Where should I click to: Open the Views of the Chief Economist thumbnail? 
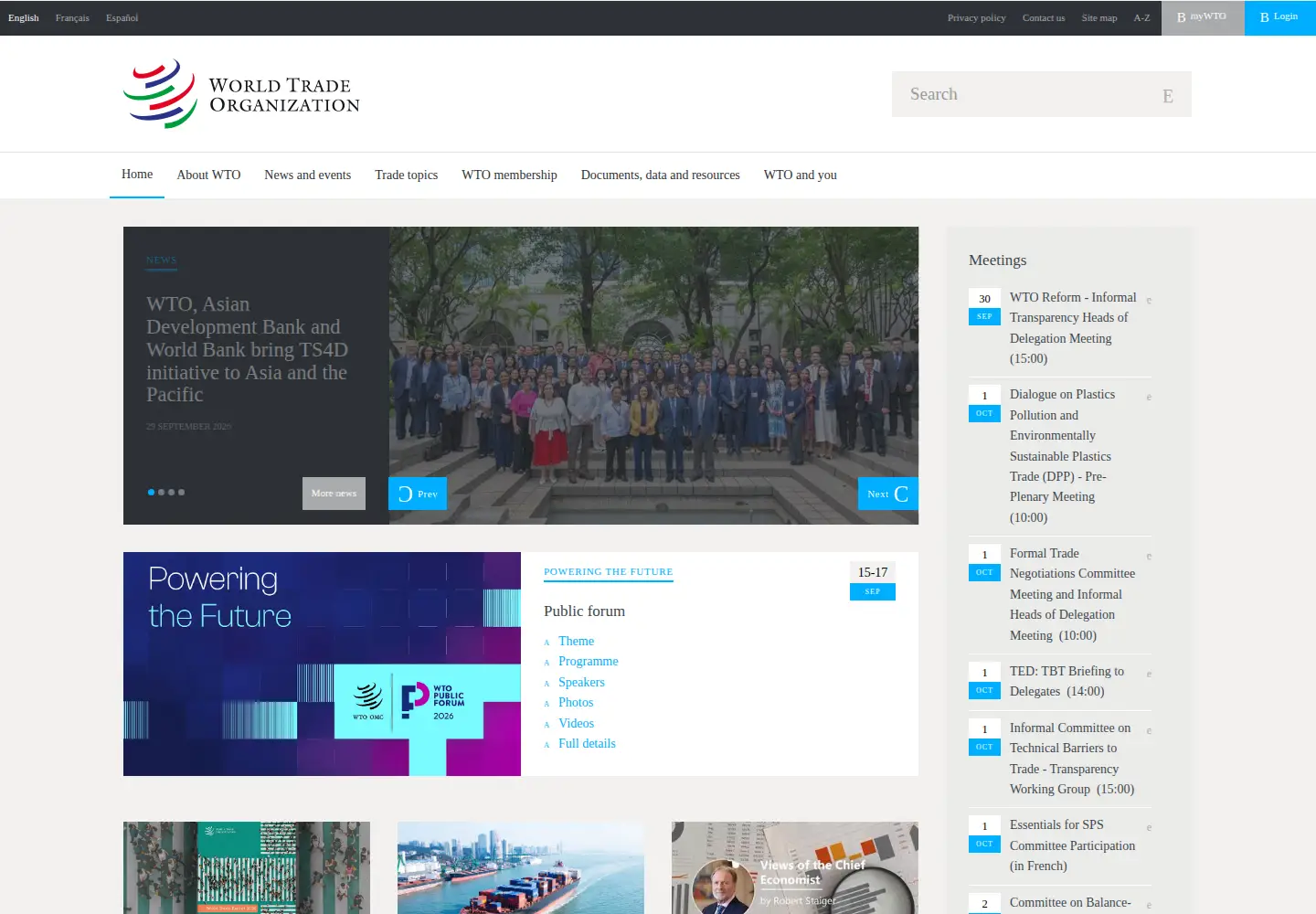point(795,867)
